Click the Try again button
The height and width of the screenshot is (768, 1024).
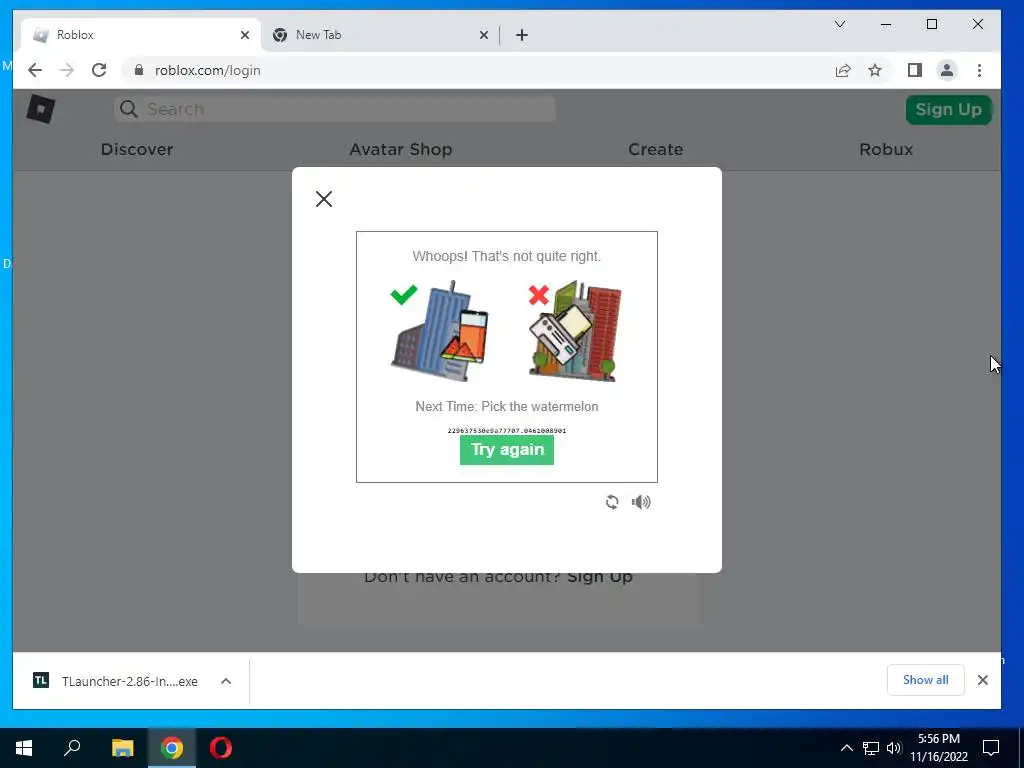point(507,450)
